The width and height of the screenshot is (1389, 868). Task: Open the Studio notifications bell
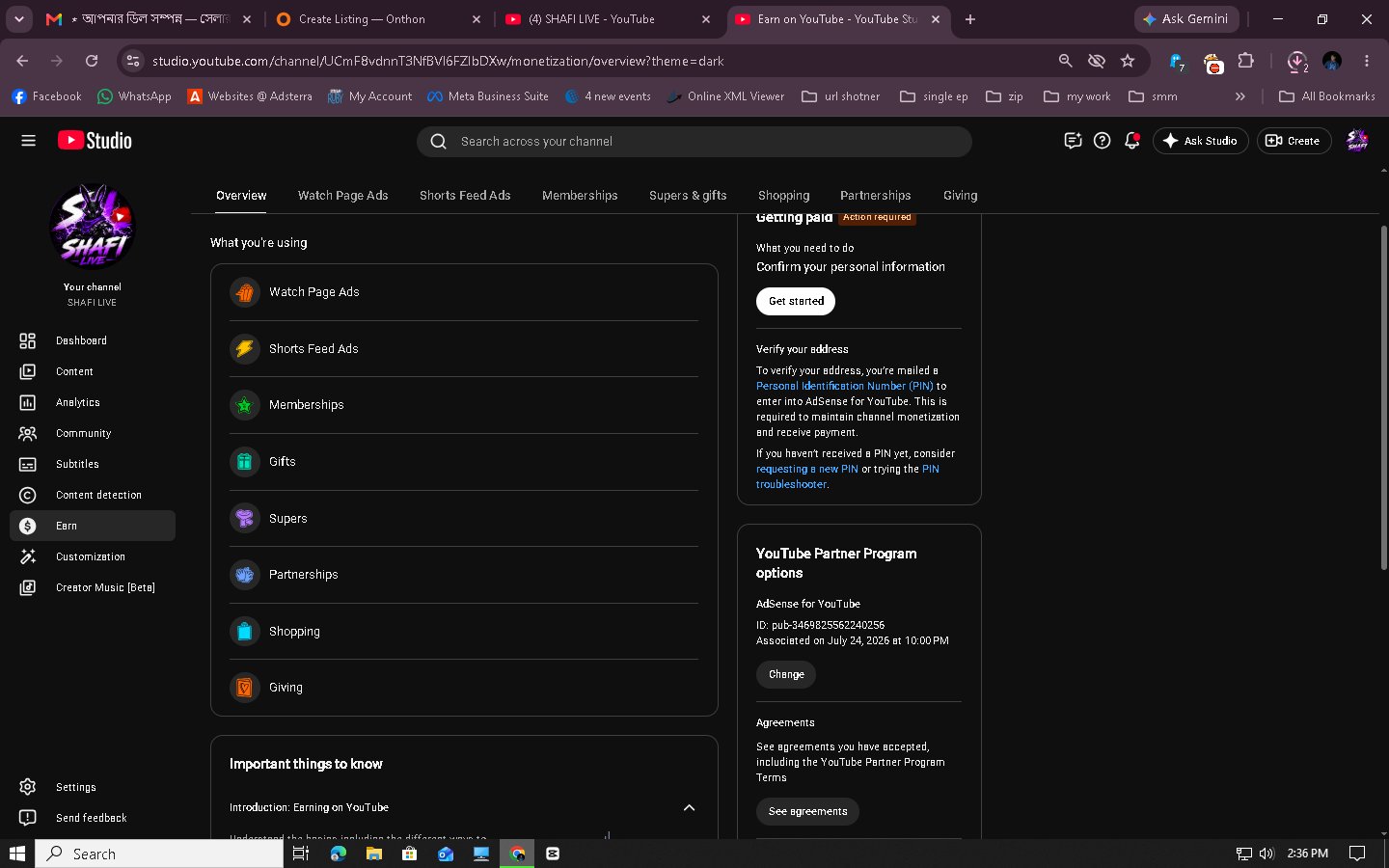point(1132,141)
